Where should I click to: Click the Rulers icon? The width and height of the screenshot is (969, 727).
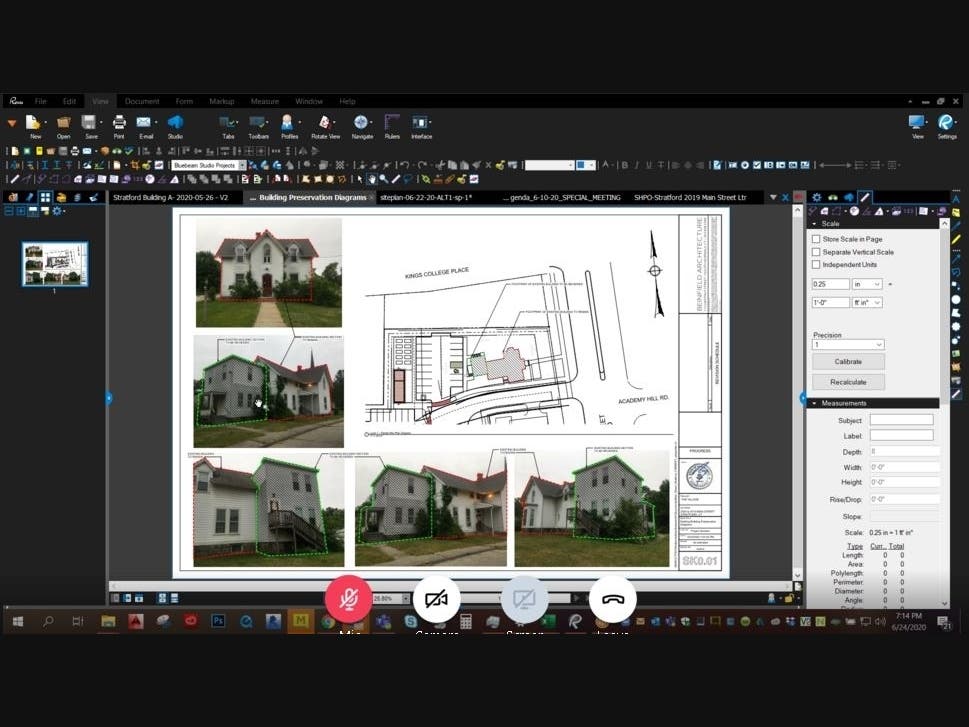[x=392, y=124]
